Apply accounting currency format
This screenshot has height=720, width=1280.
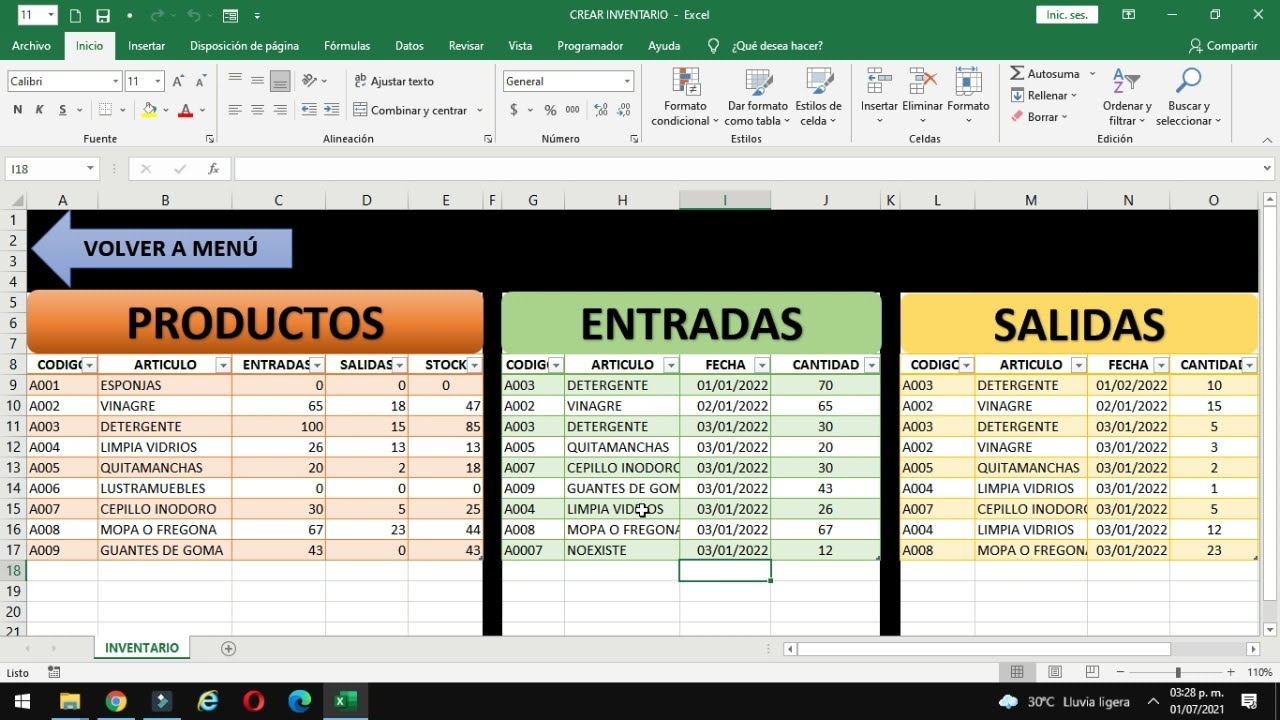click(x=514, y=110)
